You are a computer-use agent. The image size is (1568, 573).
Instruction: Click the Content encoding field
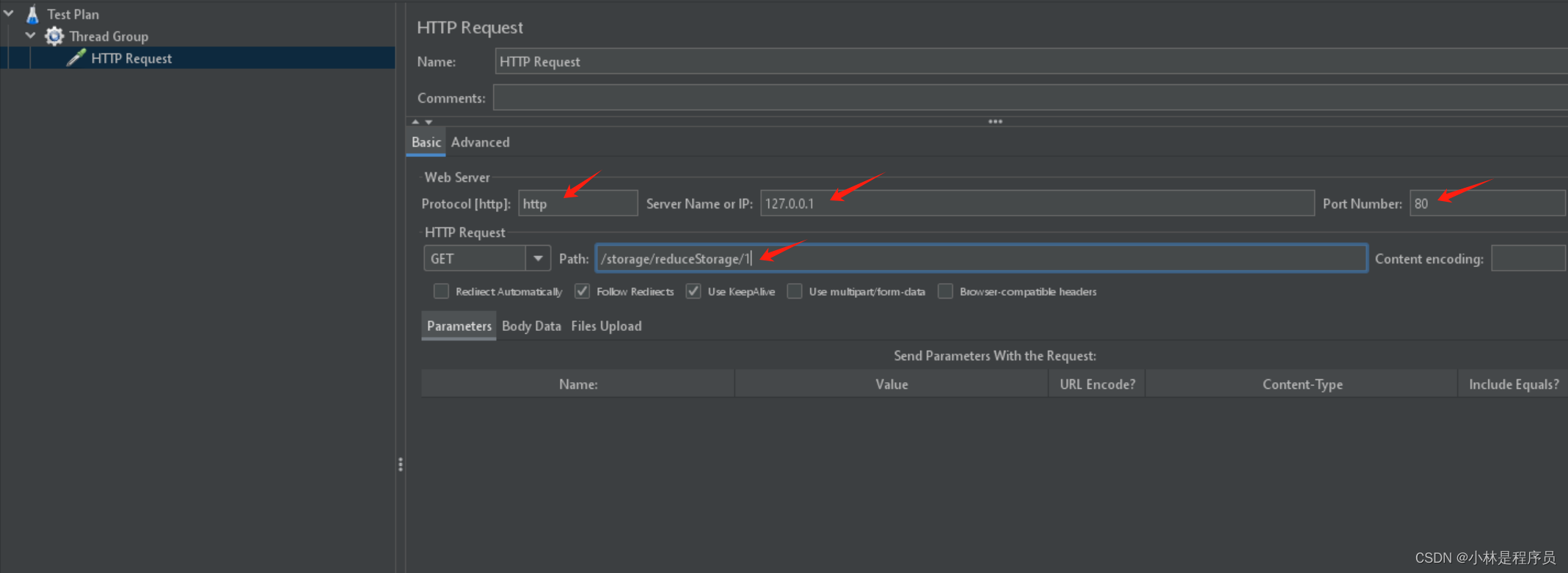click(x=1529, y=258)
